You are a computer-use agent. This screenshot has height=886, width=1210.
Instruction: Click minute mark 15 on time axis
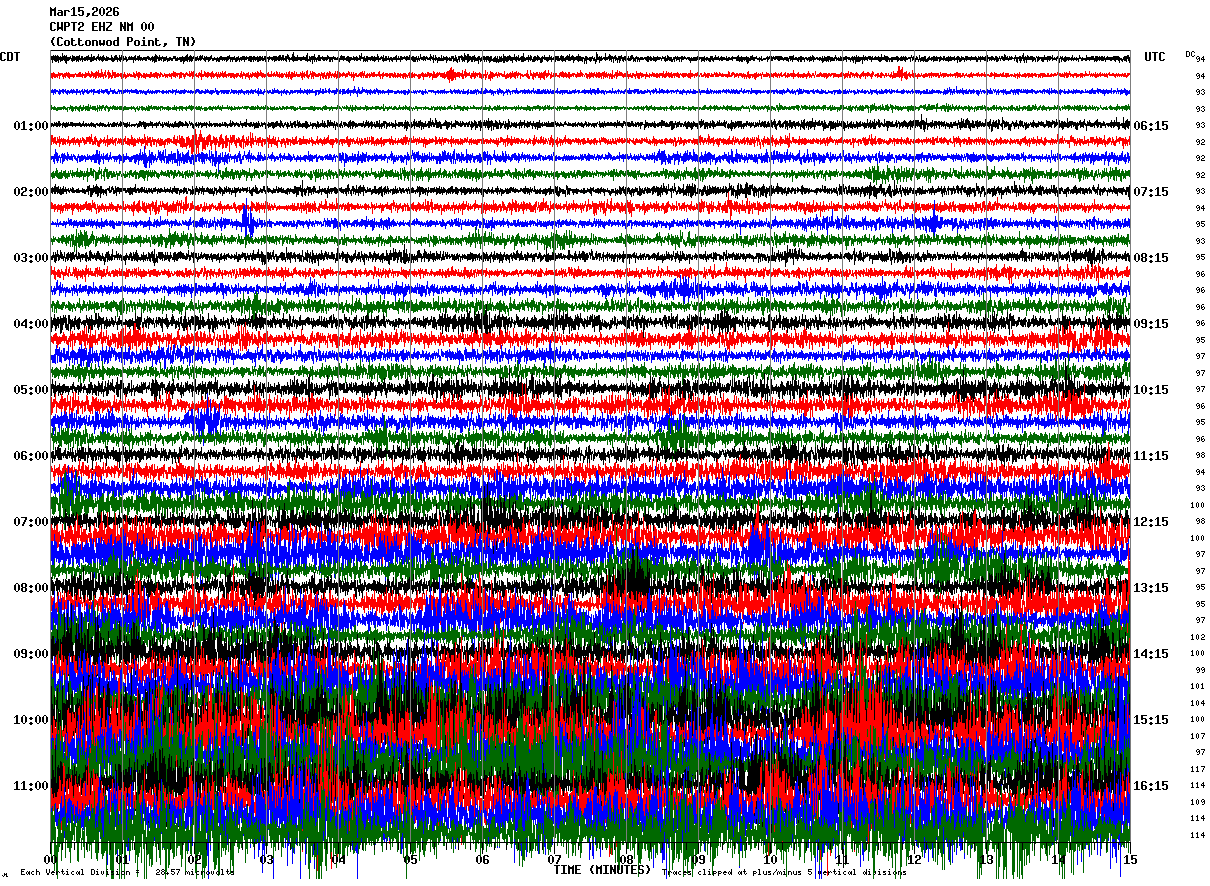pyautogui.click(x=1130, y=859)
